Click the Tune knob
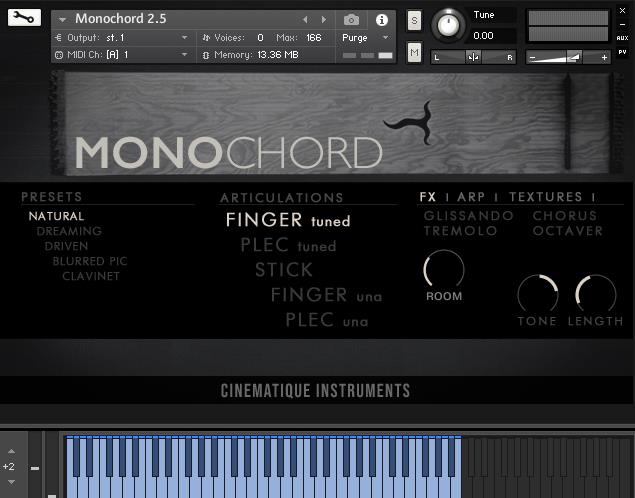The width and height of the screenshot is (635, 498). (448, 25)
